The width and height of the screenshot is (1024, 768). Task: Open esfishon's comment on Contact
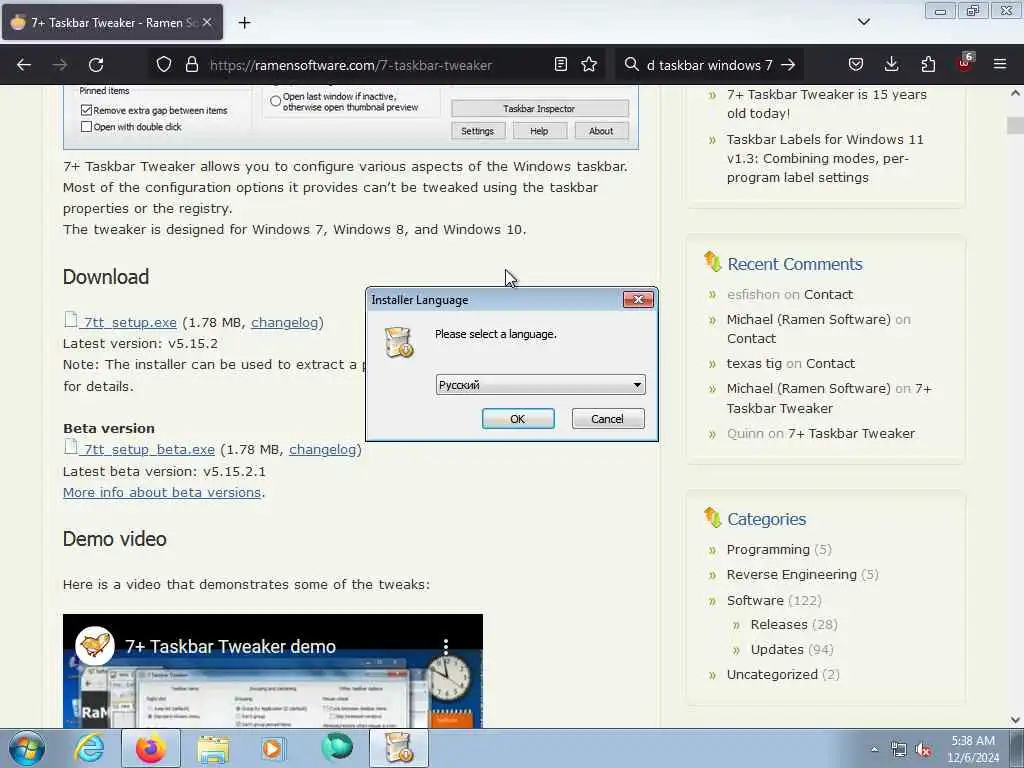pyautogui.click(x=828, y=295)
